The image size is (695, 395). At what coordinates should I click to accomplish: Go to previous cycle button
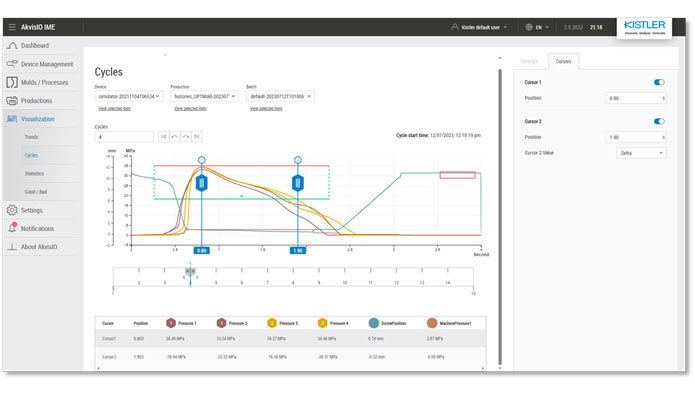175,137
